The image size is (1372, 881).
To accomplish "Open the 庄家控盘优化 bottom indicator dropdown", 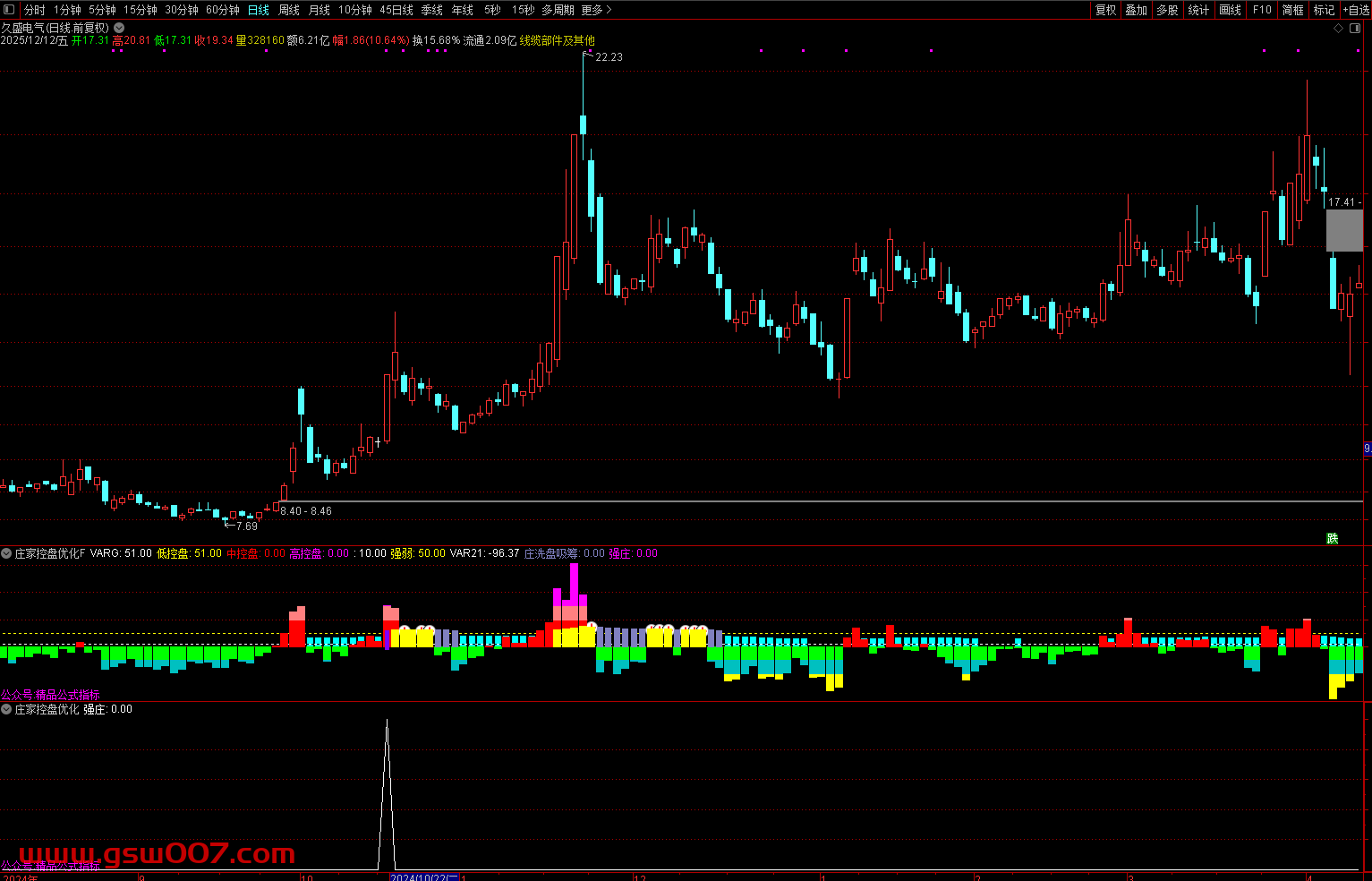I will [x=7, y=709].
